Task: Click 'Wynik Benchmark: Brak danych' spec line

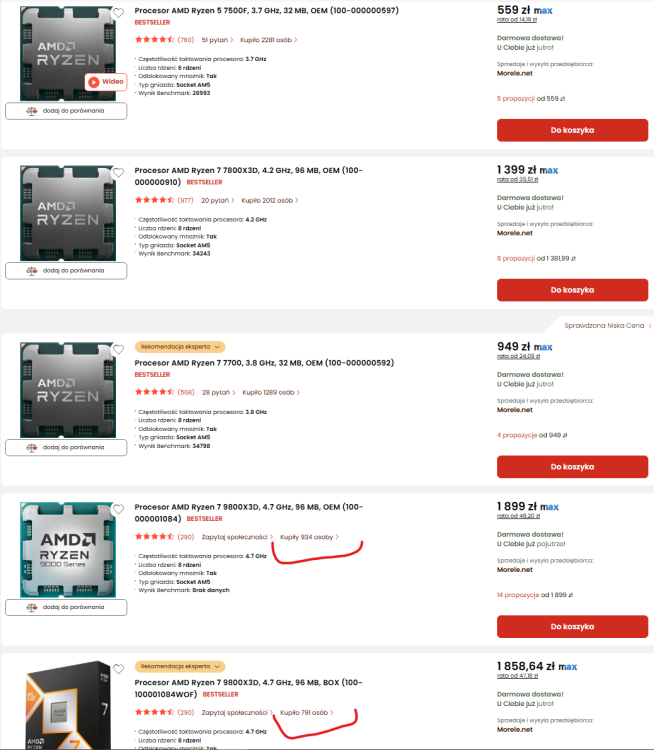Action: click(x=184, y=590)
